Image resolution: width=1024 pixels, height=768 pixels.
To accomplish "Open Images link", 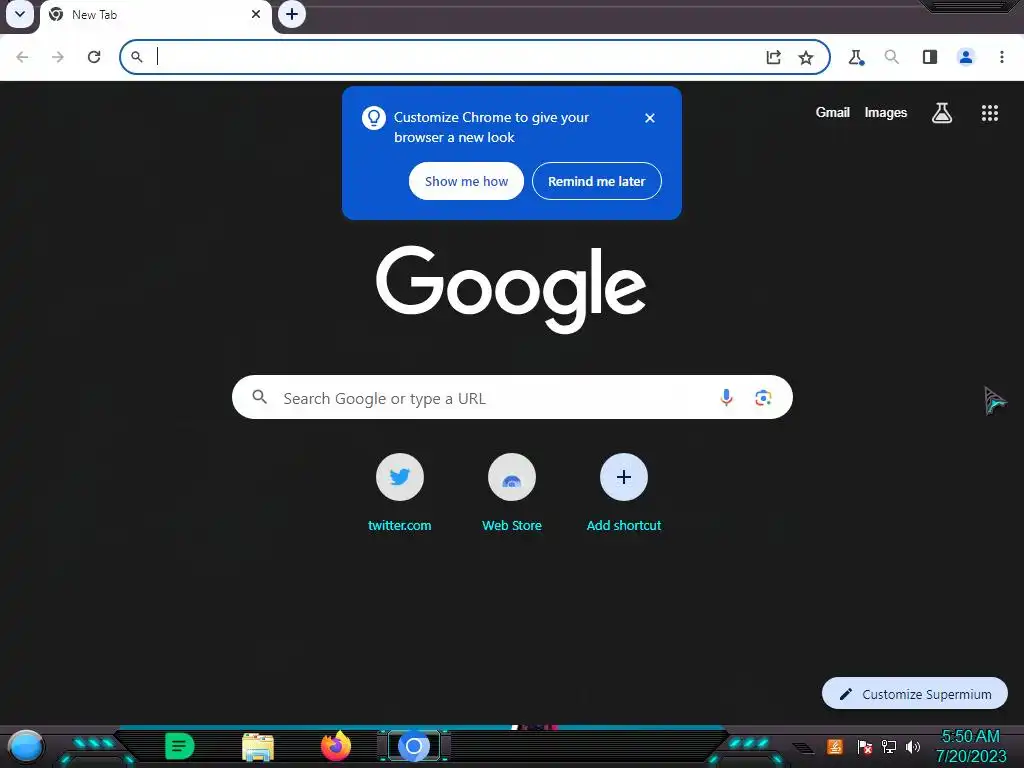I will click(x=886, y=112).
